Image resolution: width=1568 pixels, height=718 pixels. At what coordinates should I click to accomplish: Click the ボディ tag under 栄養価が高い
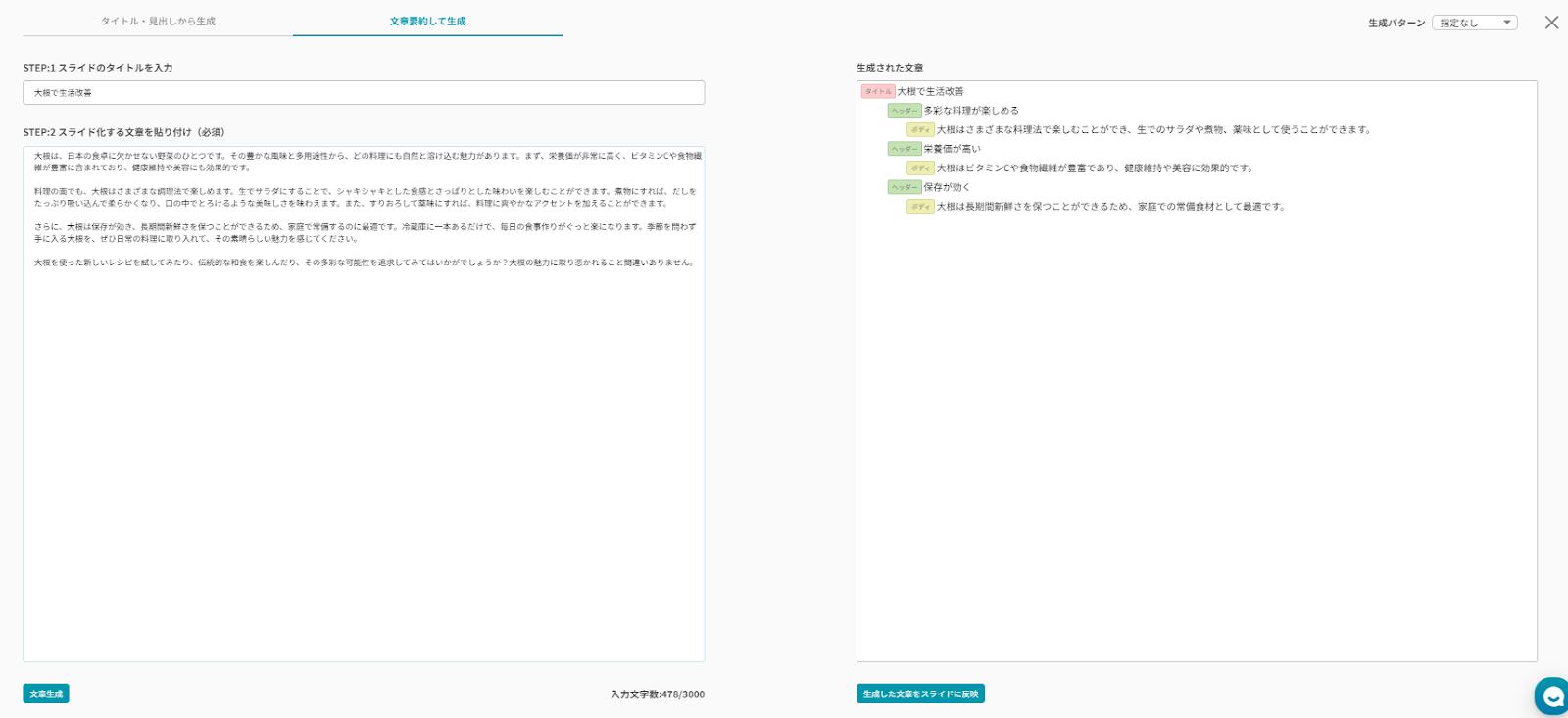tap(919, 168)
